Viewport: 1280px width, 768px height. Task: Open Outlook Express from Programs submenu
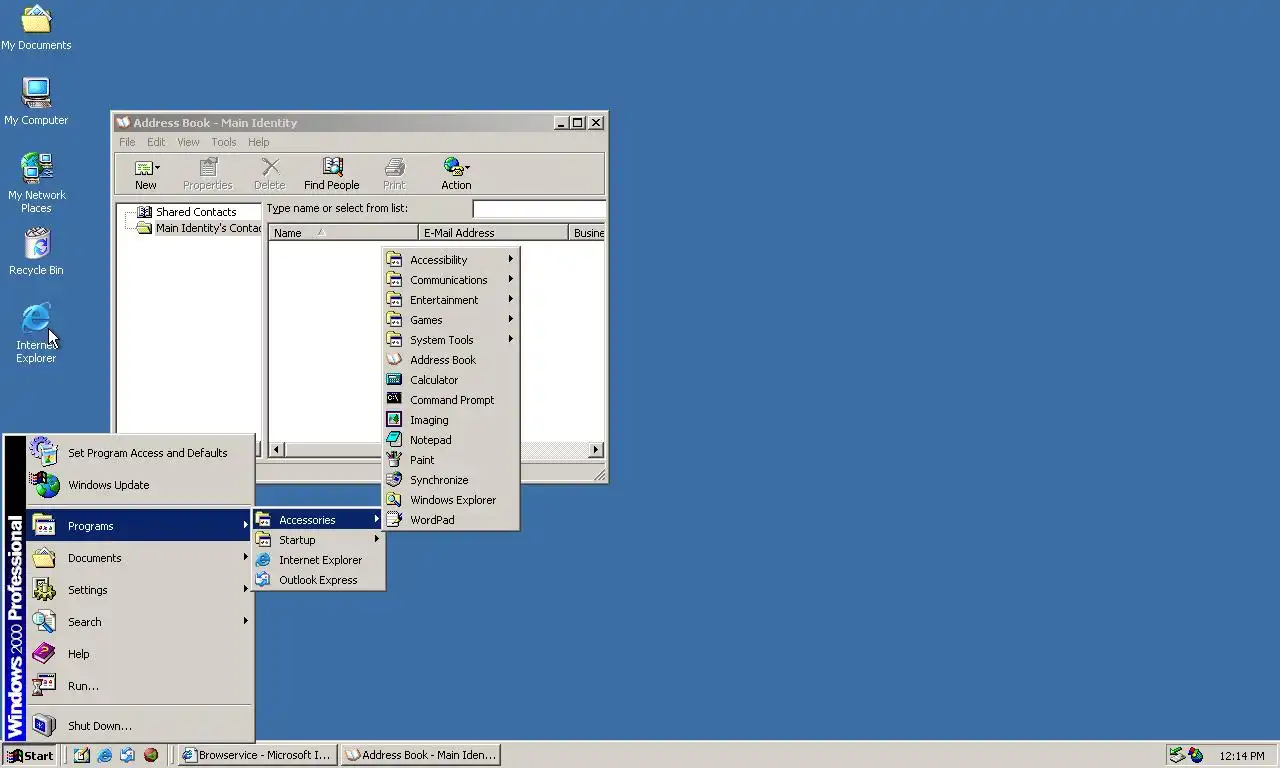[x=318, y=580]
